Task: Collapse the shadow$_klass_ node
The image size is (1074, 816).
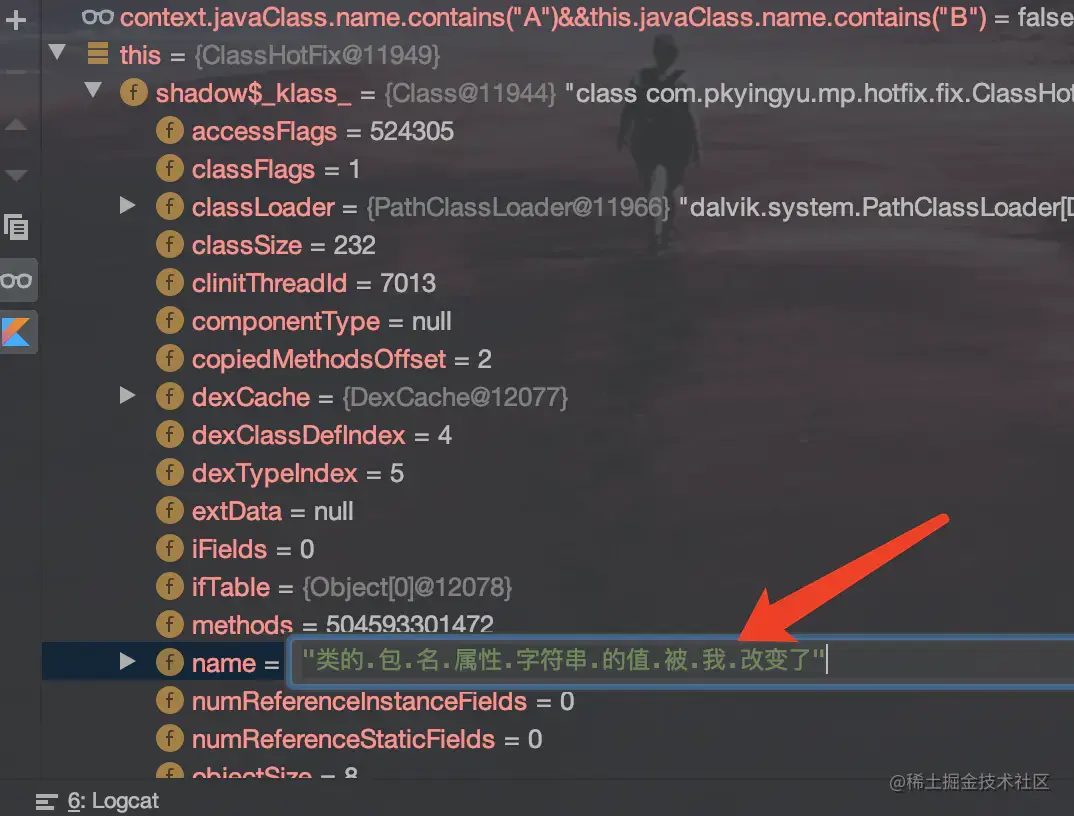Action: coord(93,90)
